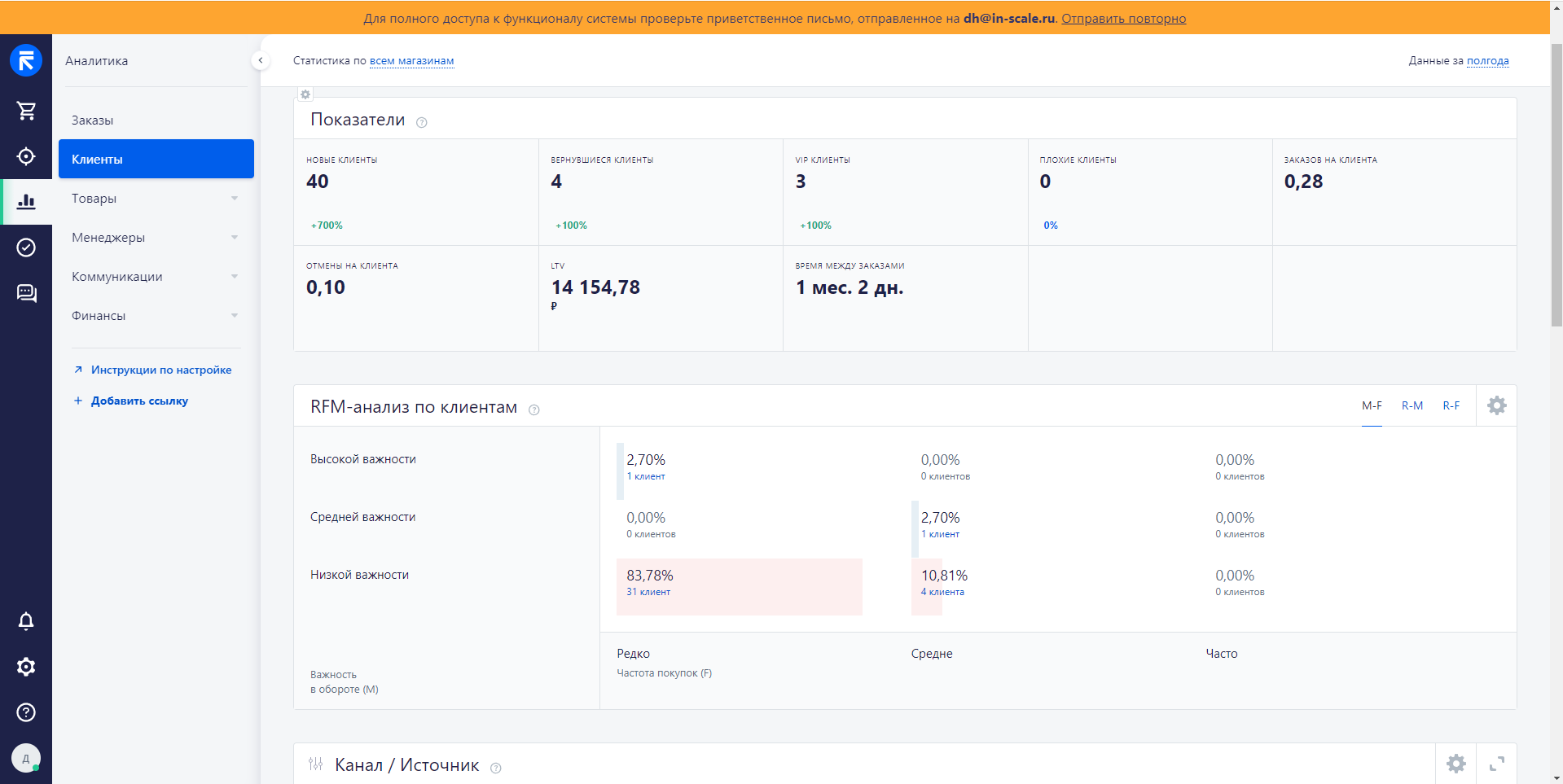Image resolution: width=1563 pixels, height=784 pixels.
Task: Select the bar chart analytics icon
Action: (x=26, y=201)
